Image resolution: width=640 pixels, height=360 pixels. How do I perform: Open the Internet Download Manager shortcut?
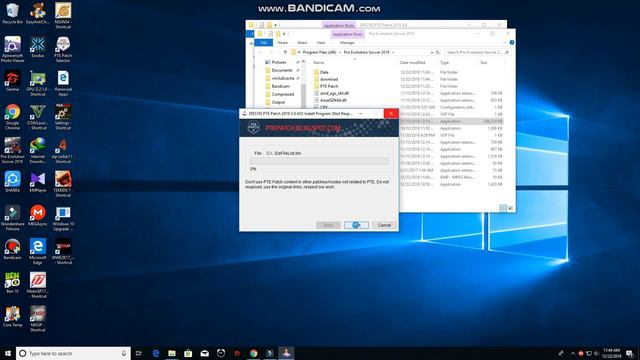click(38, 151)
